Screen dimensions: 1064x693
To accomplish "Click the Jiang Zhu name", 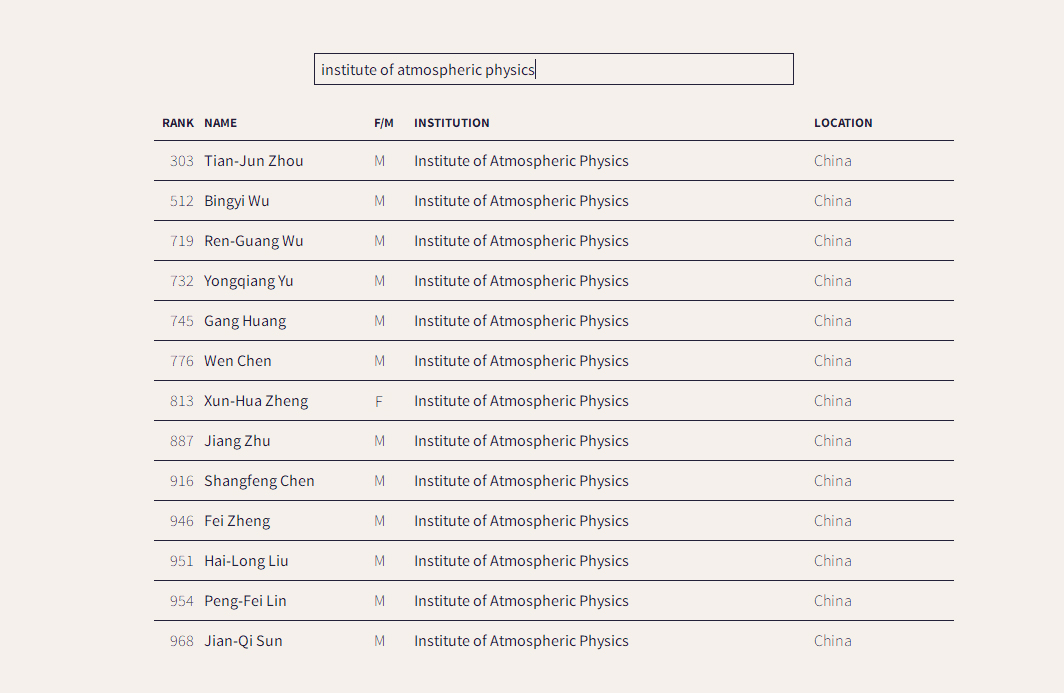I will click(x=237, y=441).
